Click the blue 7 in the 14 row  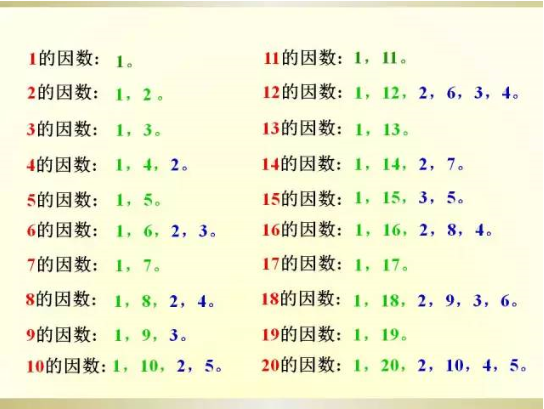pos(451,164)
